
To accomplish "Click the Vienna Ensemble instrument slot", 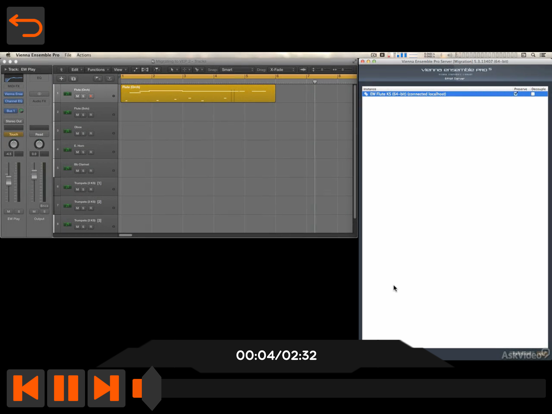I will (x=14, y=94).
